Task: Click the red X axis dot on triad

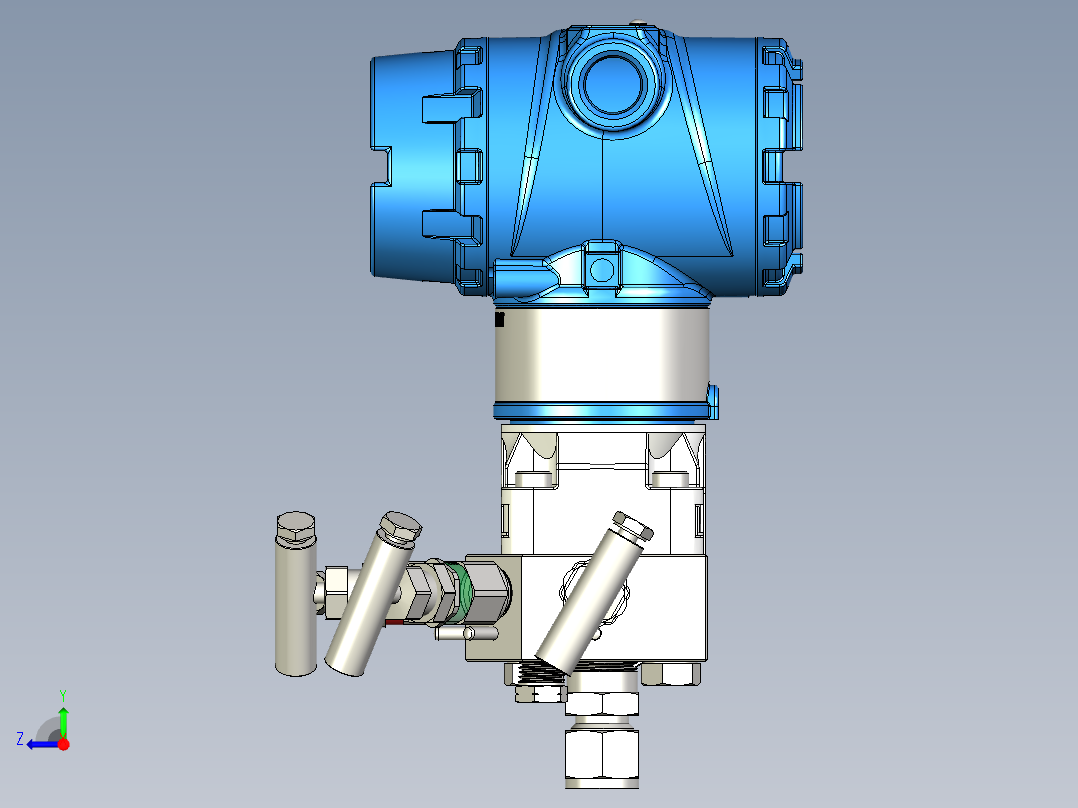Action: tap(63, 743)
